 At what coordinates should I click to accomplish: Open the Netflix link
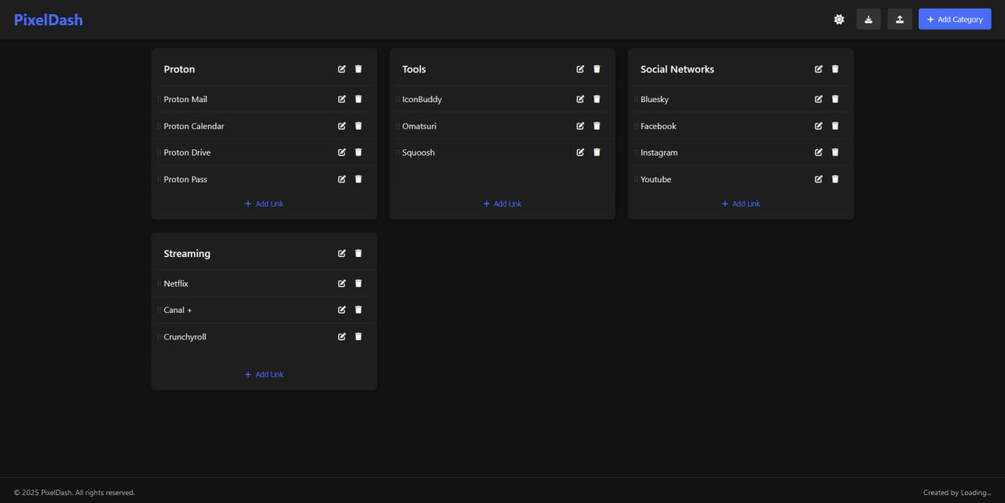(x=176, y=283)
